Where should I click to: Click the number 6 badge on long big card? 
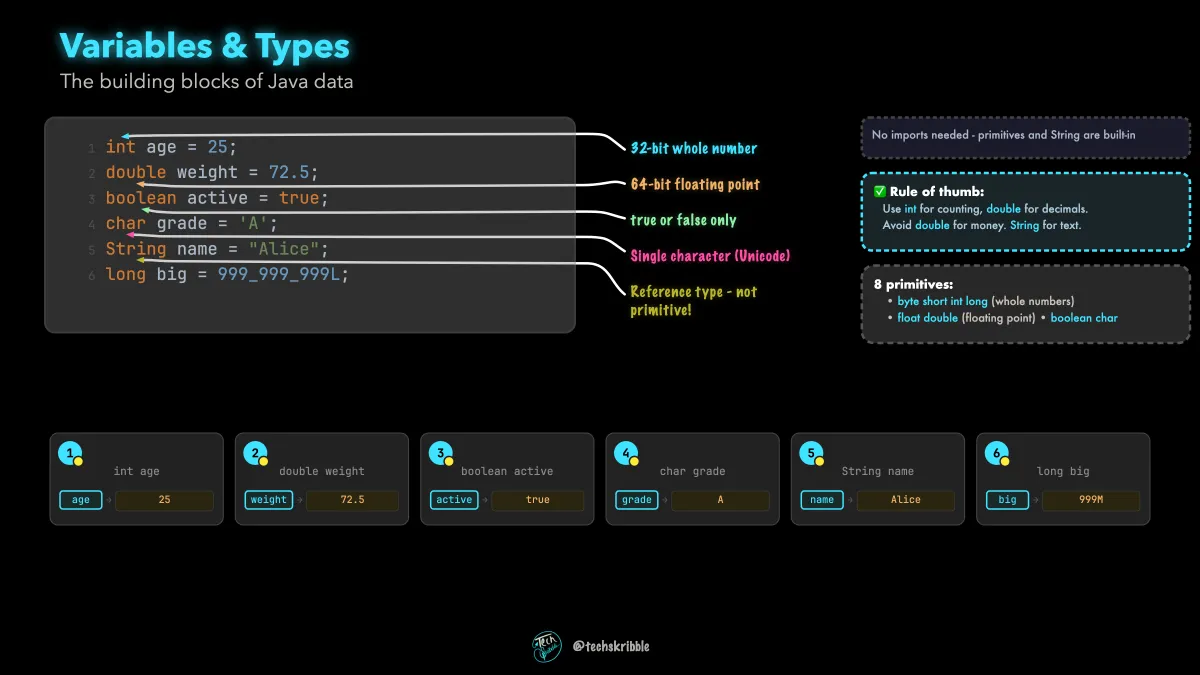pyautogui.click(x=997, y=453)
